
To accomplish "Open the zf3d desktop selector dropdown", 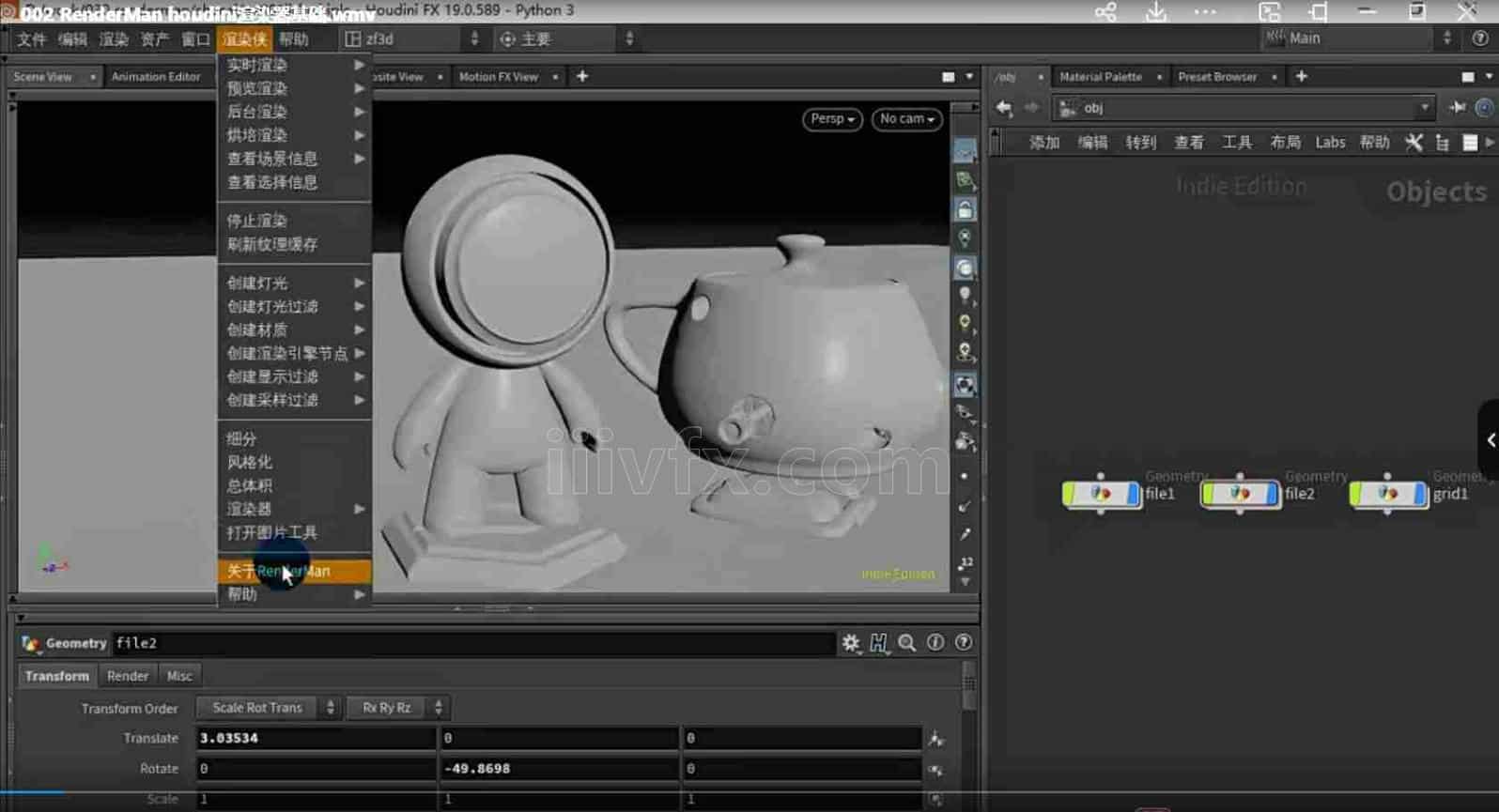I will [x=412, y=38].
